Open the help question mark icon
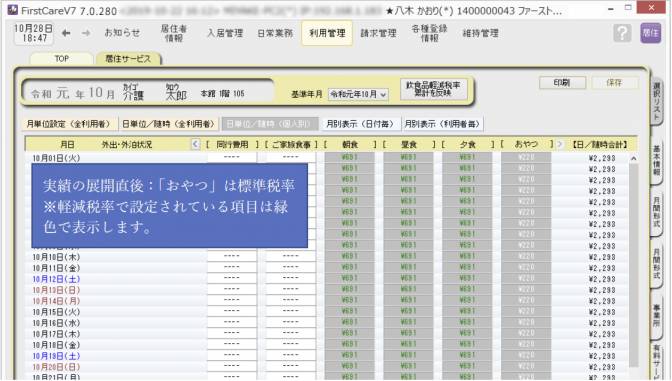The image size is (672, 381). [x=622, y=33]
